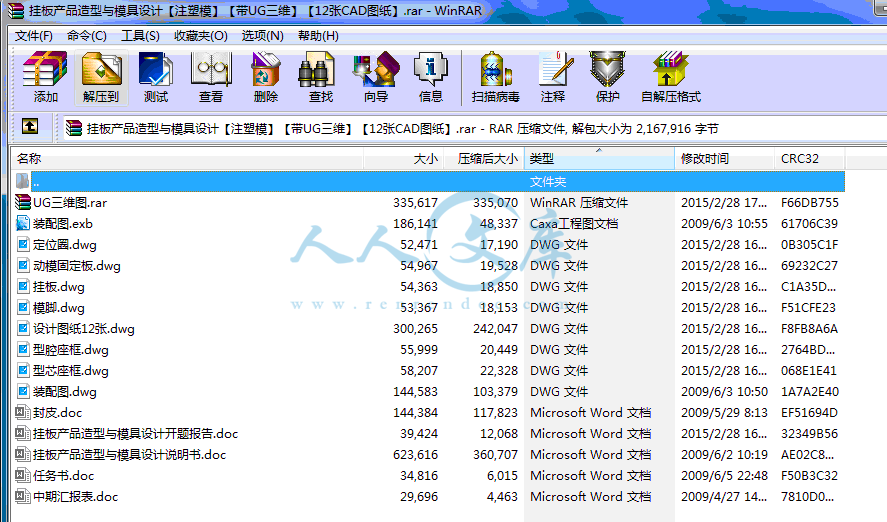Click CRC32 value F66DB755
This screenshot has height=522, width=887.
pyautogui.click(x=810, y=202)
